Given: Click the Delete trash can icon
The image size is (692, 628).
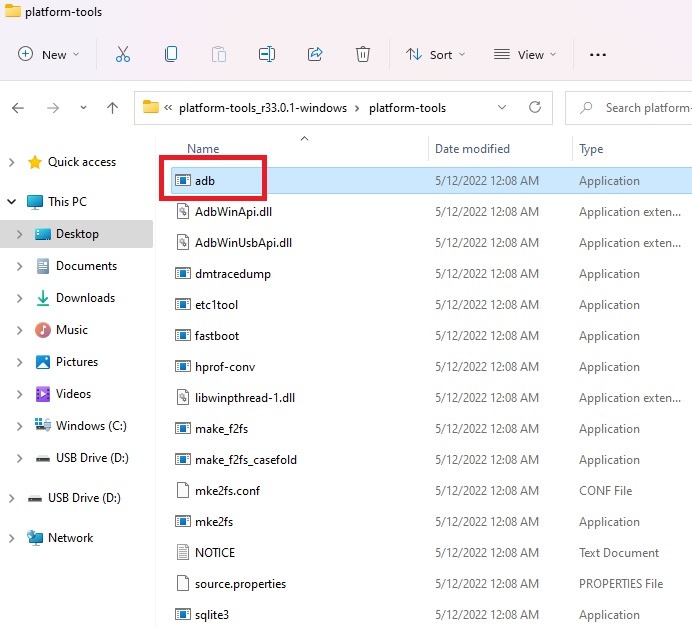Looking at the screenshot, I should [363, 54].
